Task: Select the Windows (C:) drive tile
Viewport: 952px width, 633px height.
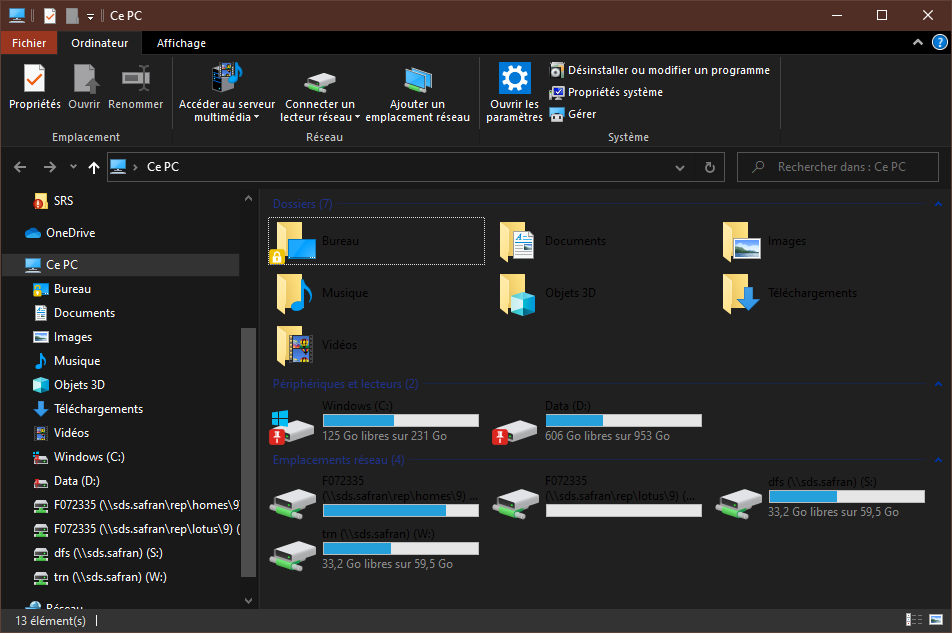Action: click(x=376, y=421)
